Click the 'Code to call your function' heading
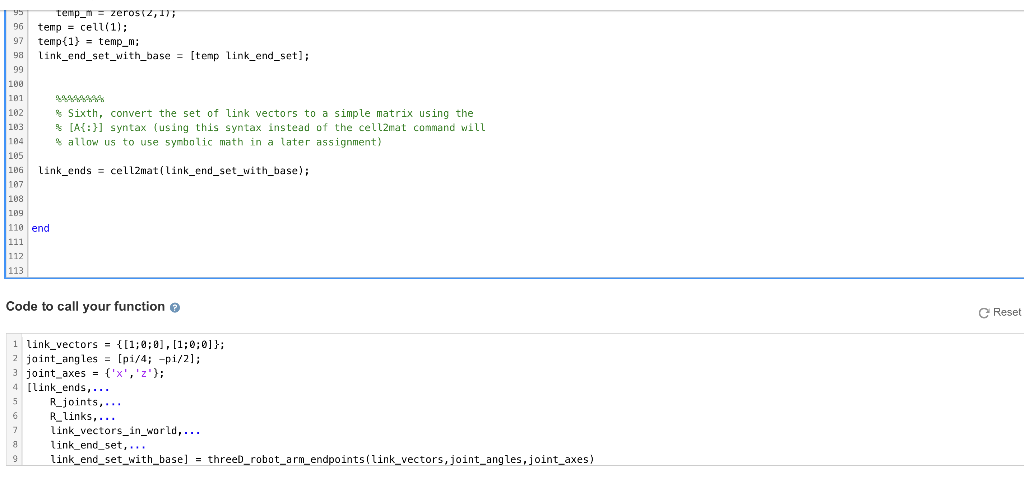This screenshot has width=1024, height=479. point(86,306)
